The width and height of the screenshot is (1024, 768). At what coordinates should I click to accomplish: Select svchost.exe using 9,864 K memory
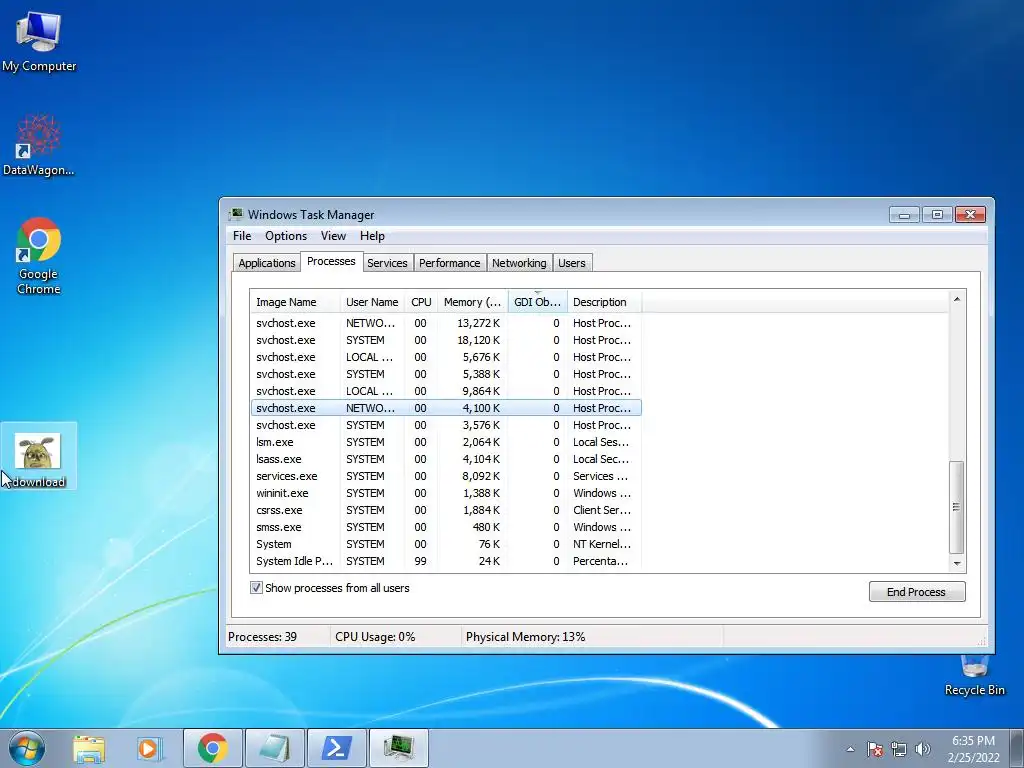446,391
